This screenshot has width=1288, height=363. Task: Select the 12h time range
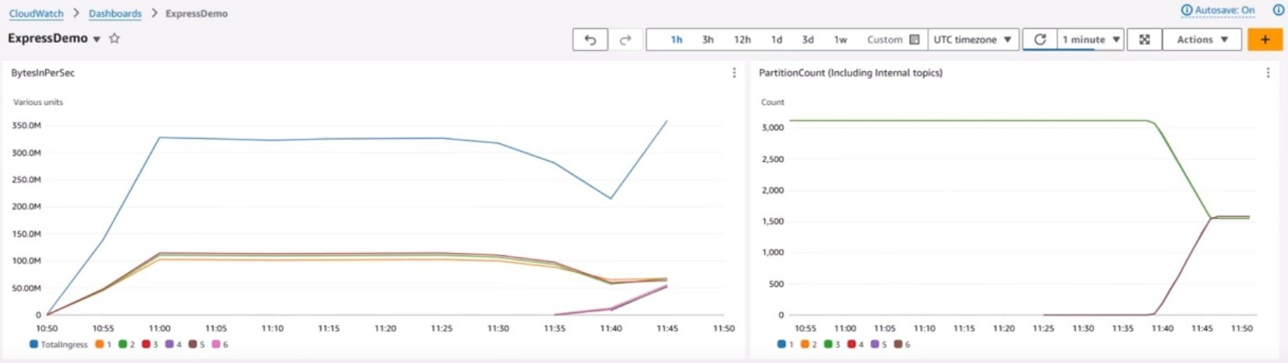[x=742, y=40]
